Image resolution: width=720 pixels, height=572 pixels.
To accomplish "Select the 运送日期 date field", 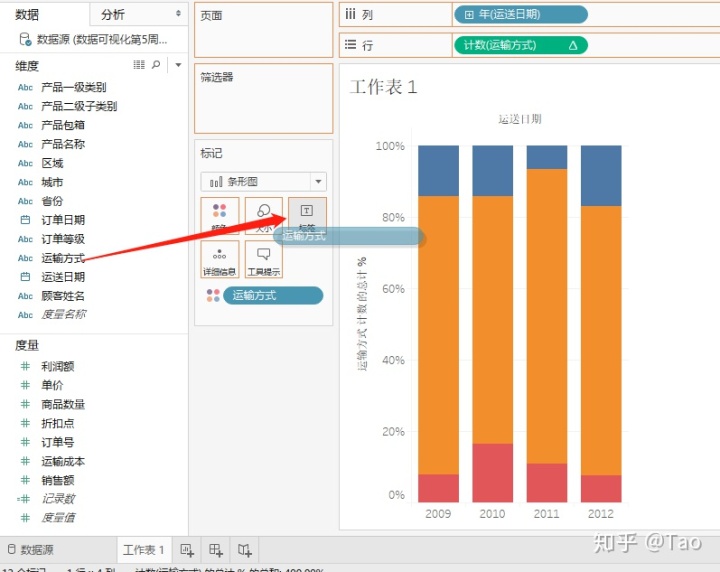I will [x=63, y=277].
